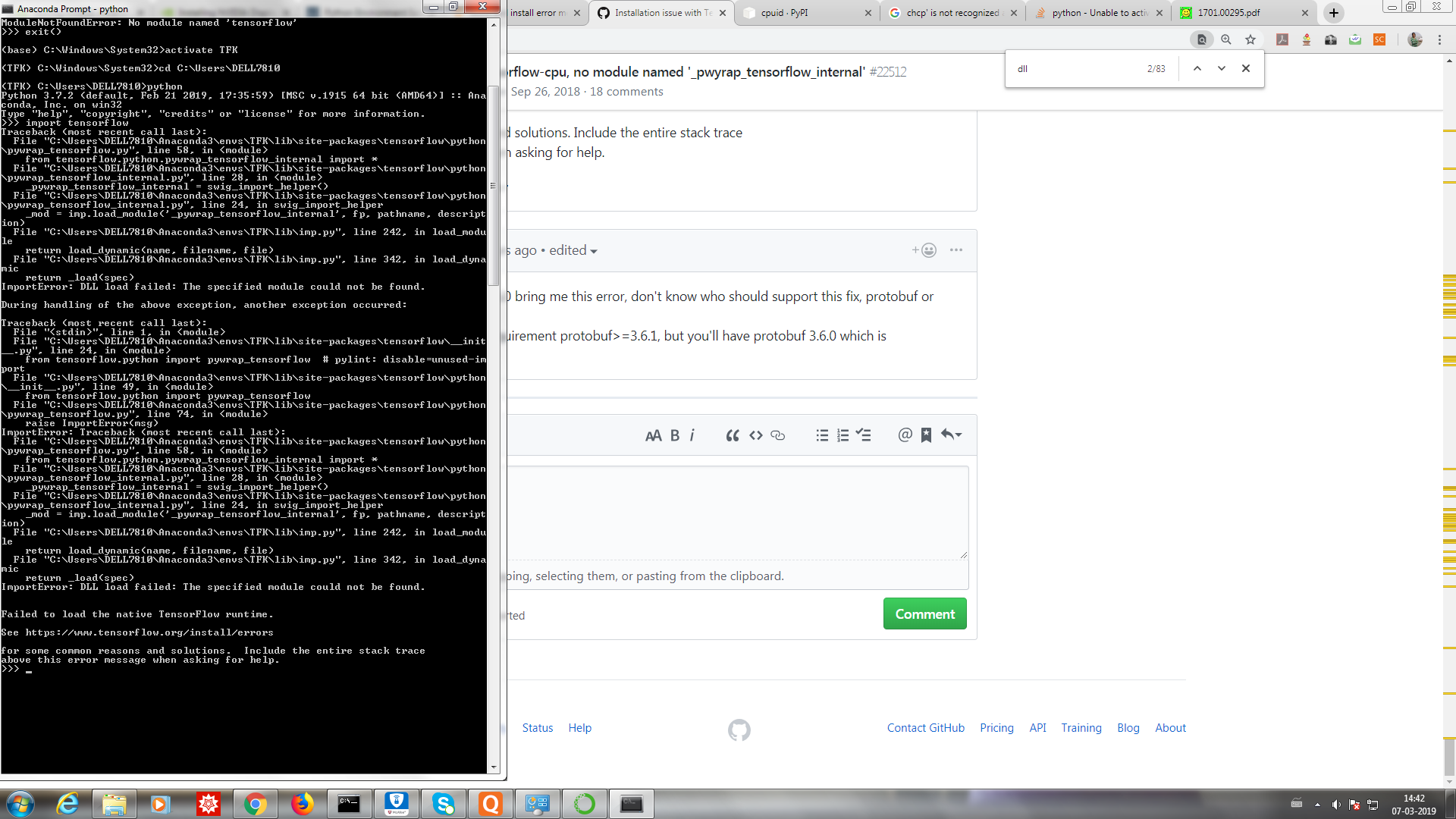
Task: Apply italic in comment editor
Action: coord(692,435)
